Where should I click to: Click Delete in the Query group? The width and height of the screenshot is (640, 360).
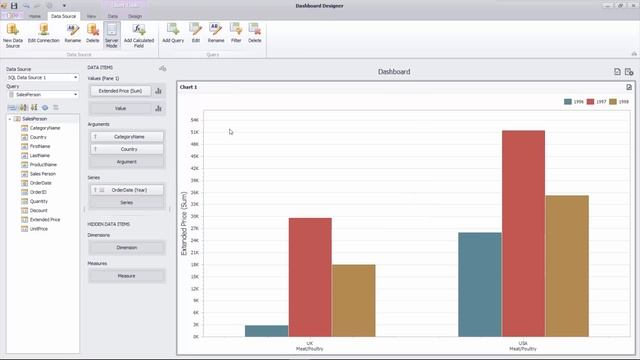(255, 33)
